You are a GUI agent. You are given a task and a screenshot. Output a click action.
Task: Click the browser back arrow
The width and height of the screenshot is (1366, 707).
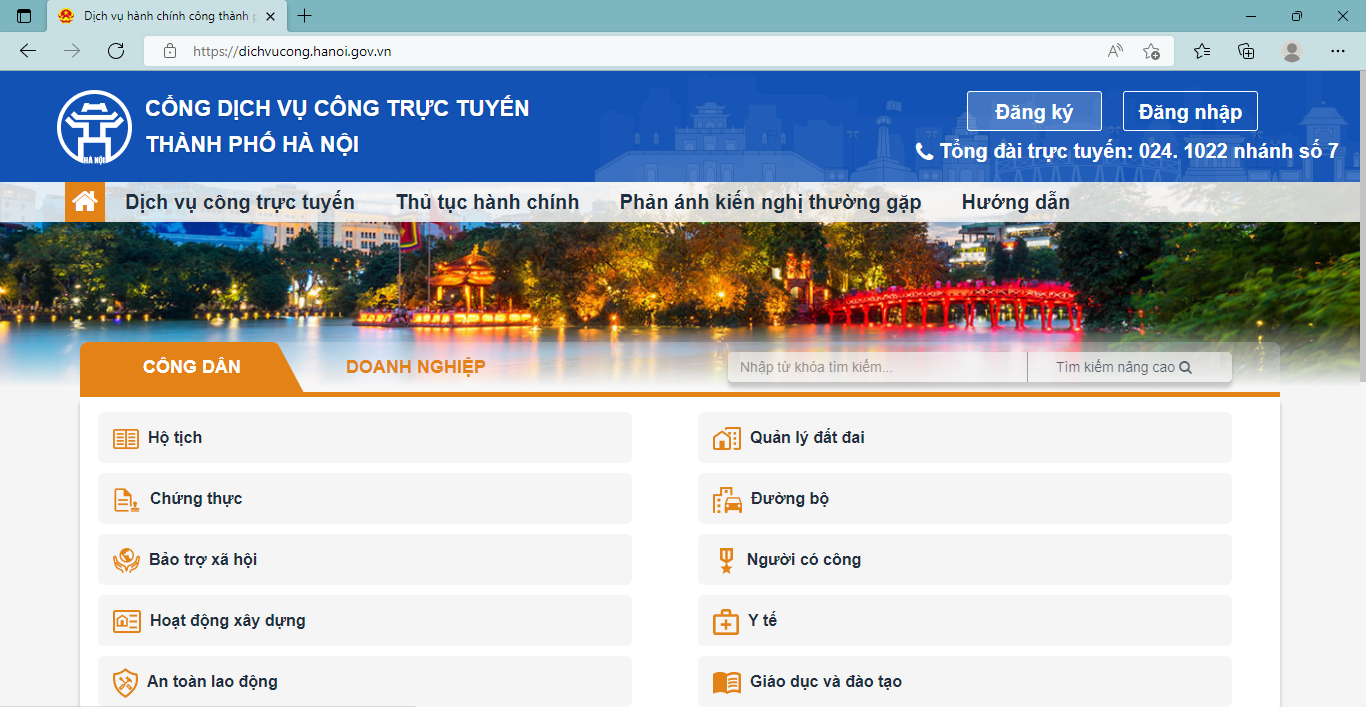(x=28, y=51)
